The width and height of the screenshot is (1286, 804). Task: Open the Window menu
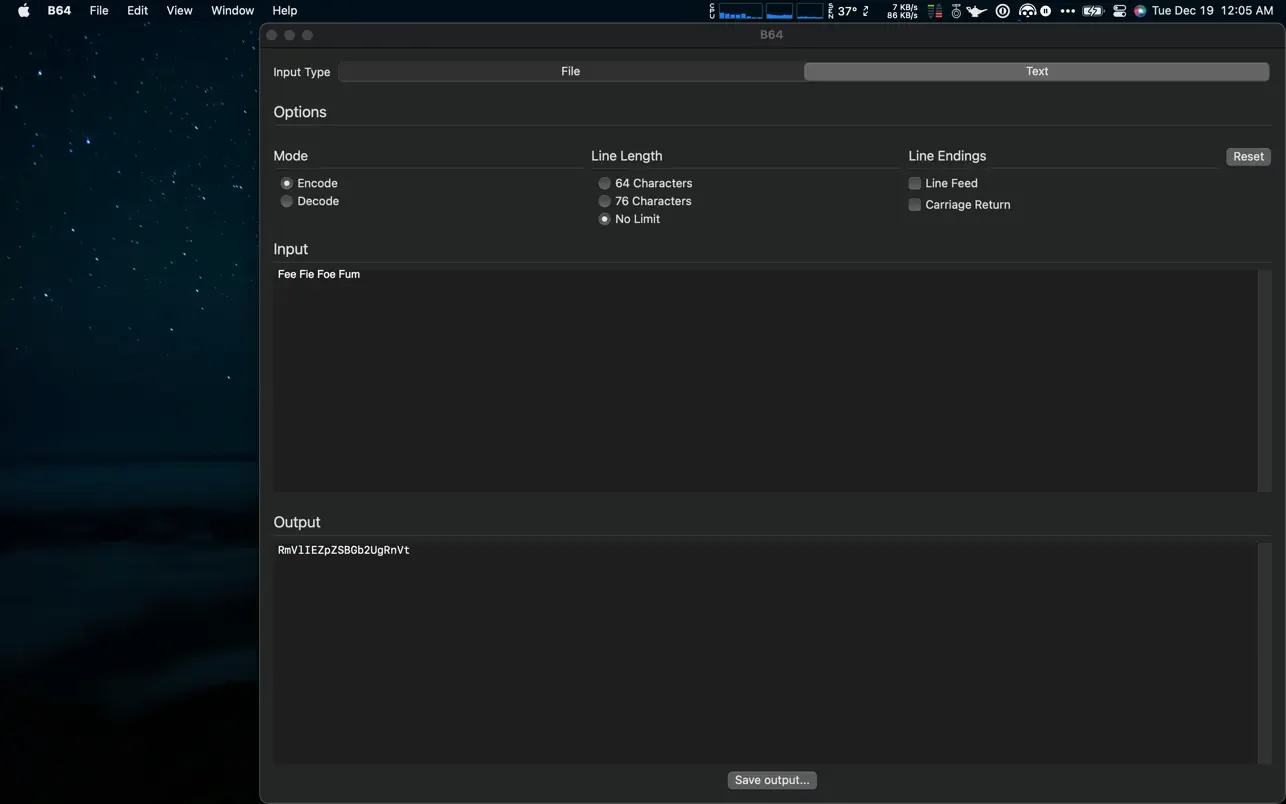pos(232,11)
